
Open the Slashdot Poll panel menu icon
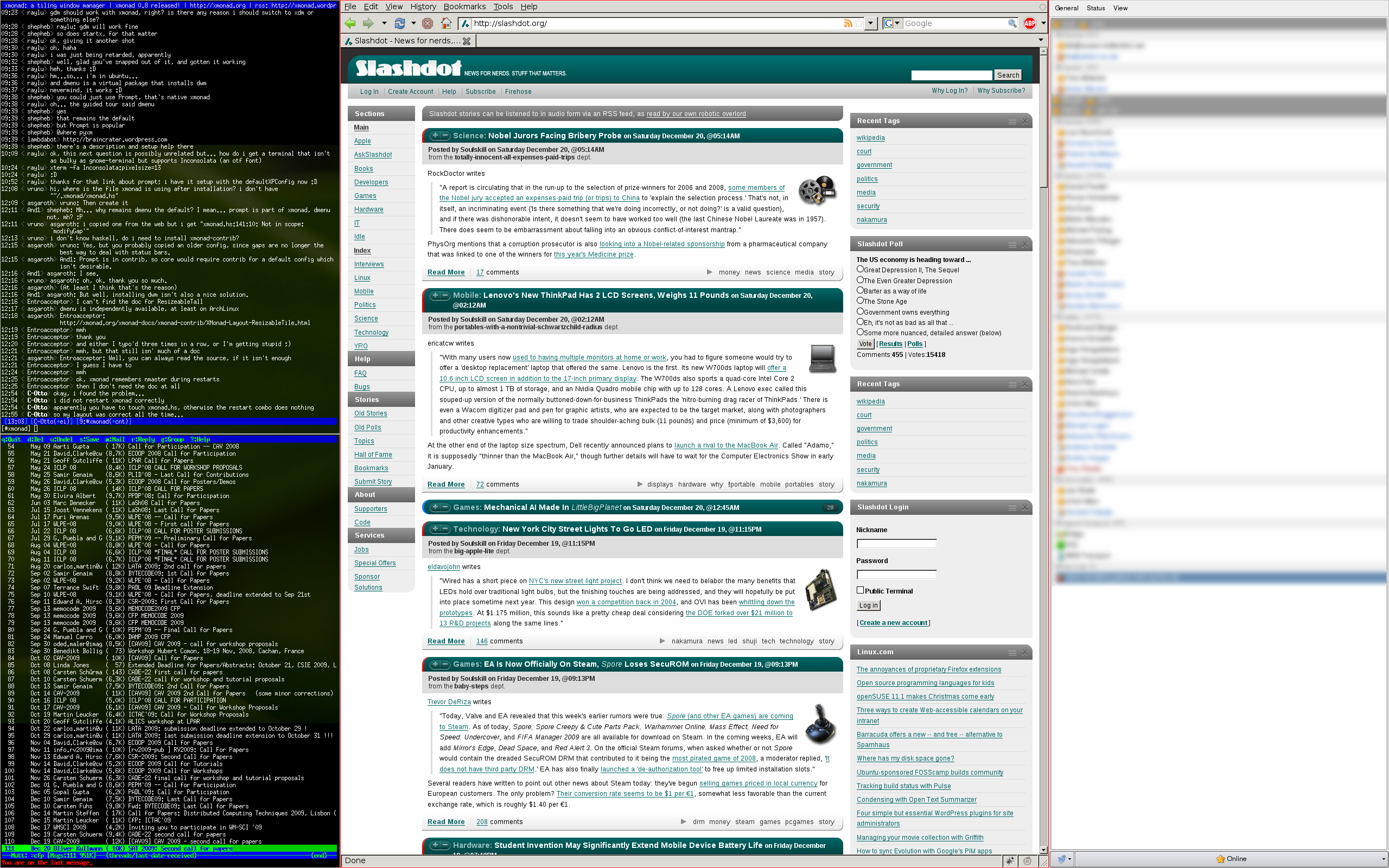(1012, 245)
